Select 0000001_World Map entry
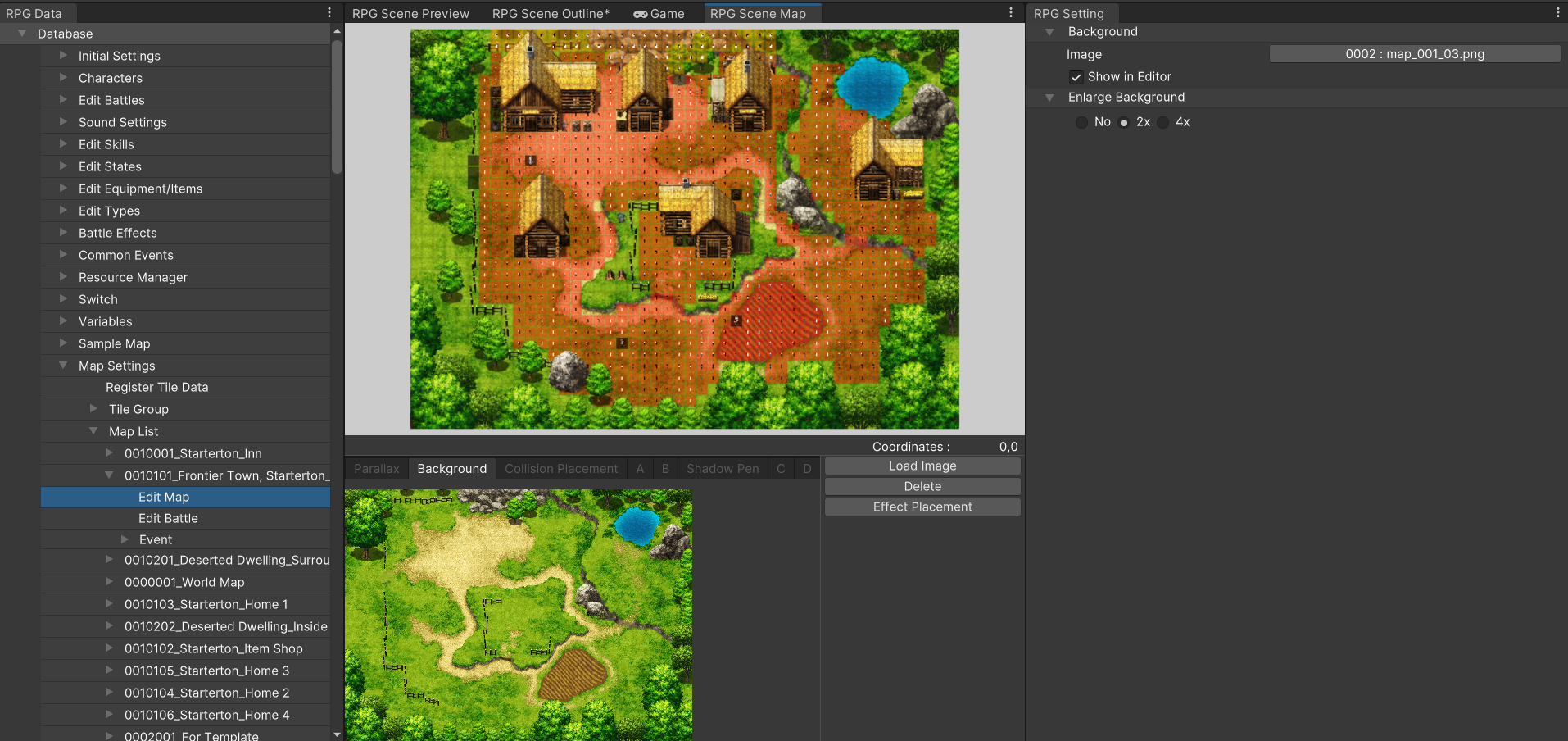 [185, 582]
